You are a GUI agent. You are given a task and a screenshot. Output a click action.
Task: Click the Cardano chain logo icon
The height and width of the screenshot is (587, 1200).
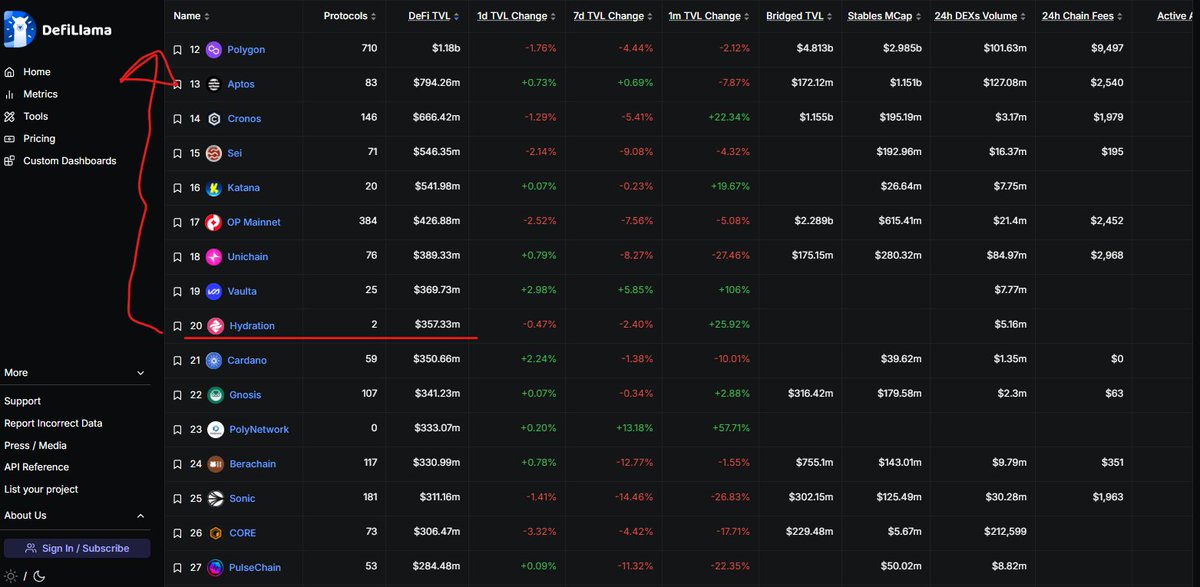(x=213, y=360)
